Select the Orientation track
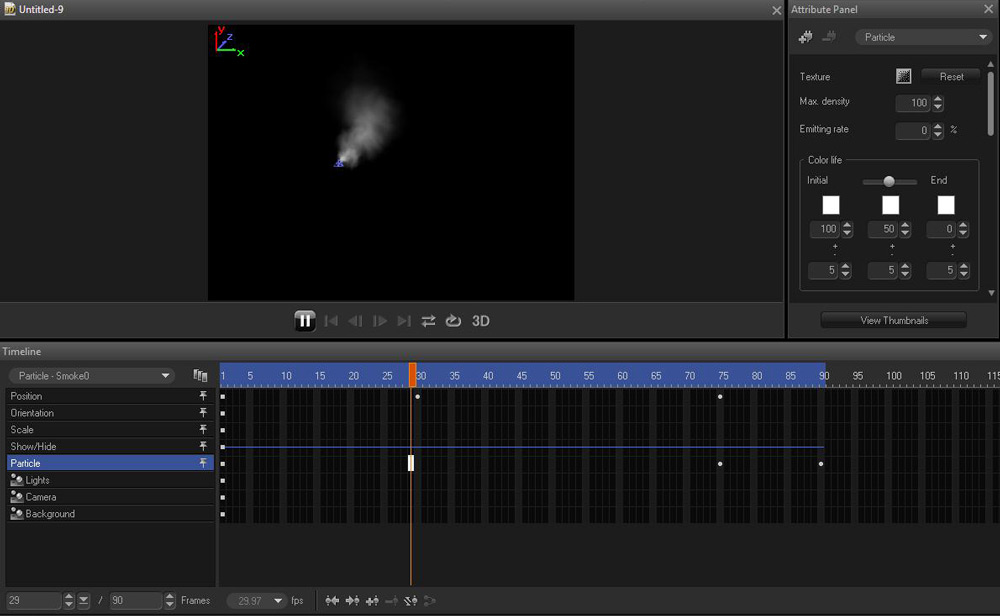The height and width of the screenshot is (616, 1000). point(110,413)
